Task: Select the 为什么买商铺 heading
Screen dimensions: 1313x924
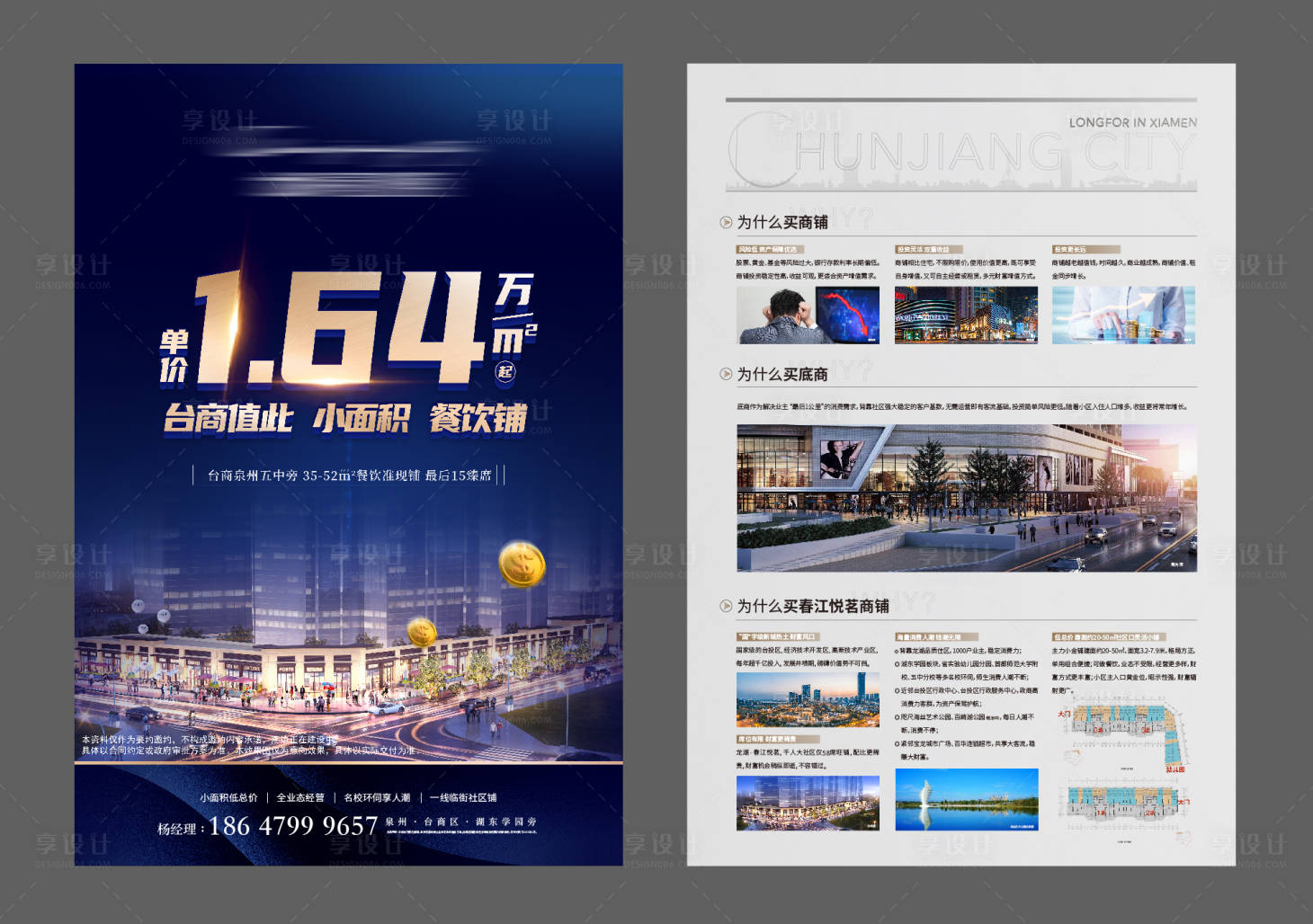Action: [782, 222]
